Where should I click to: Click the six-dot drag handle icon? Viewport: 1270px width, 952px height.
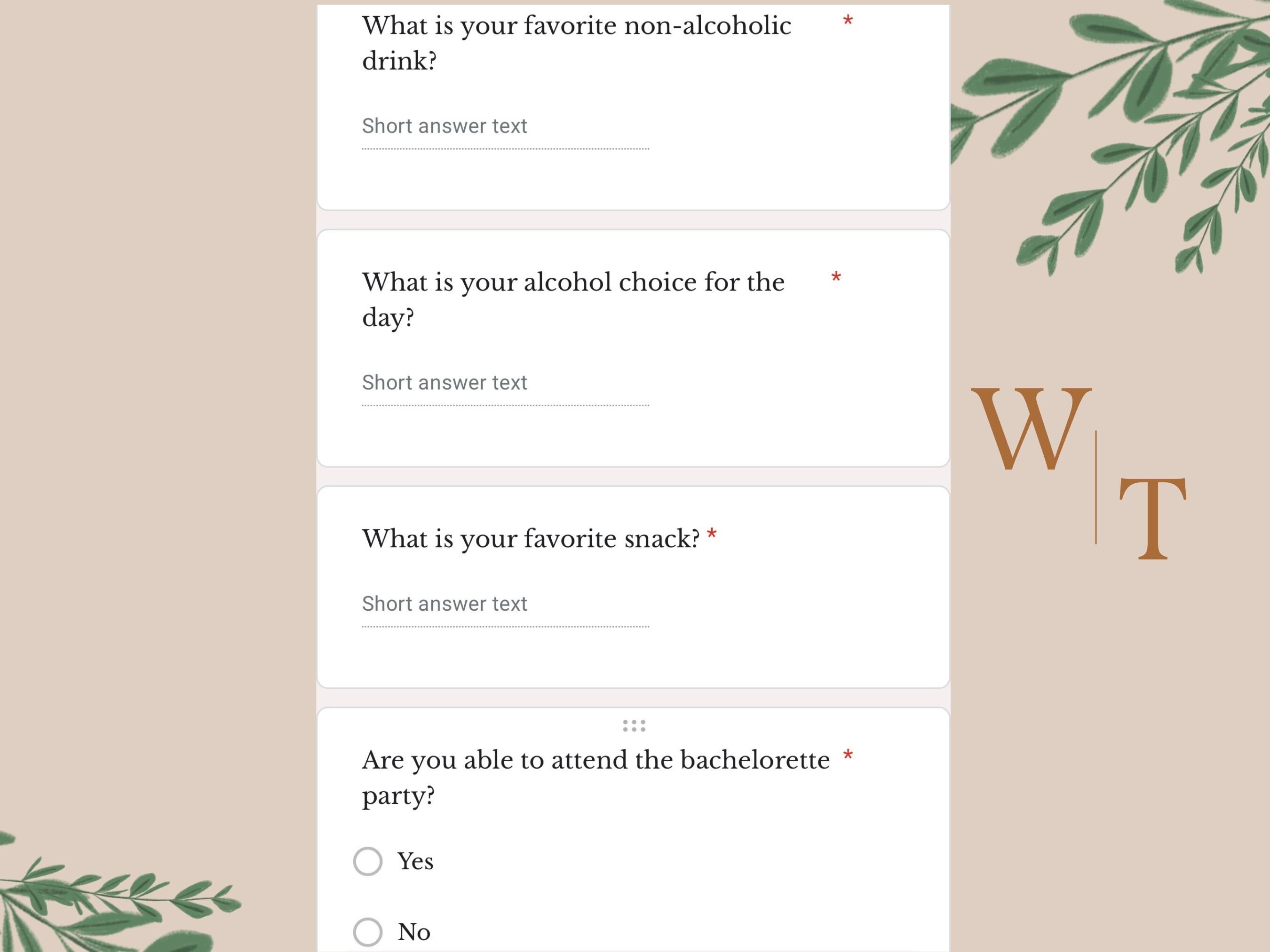click(x=634, y=726)
